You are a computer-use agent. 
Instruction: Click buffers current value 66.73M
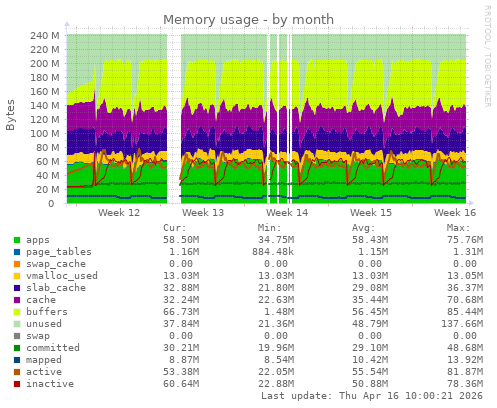click(181, 312)
